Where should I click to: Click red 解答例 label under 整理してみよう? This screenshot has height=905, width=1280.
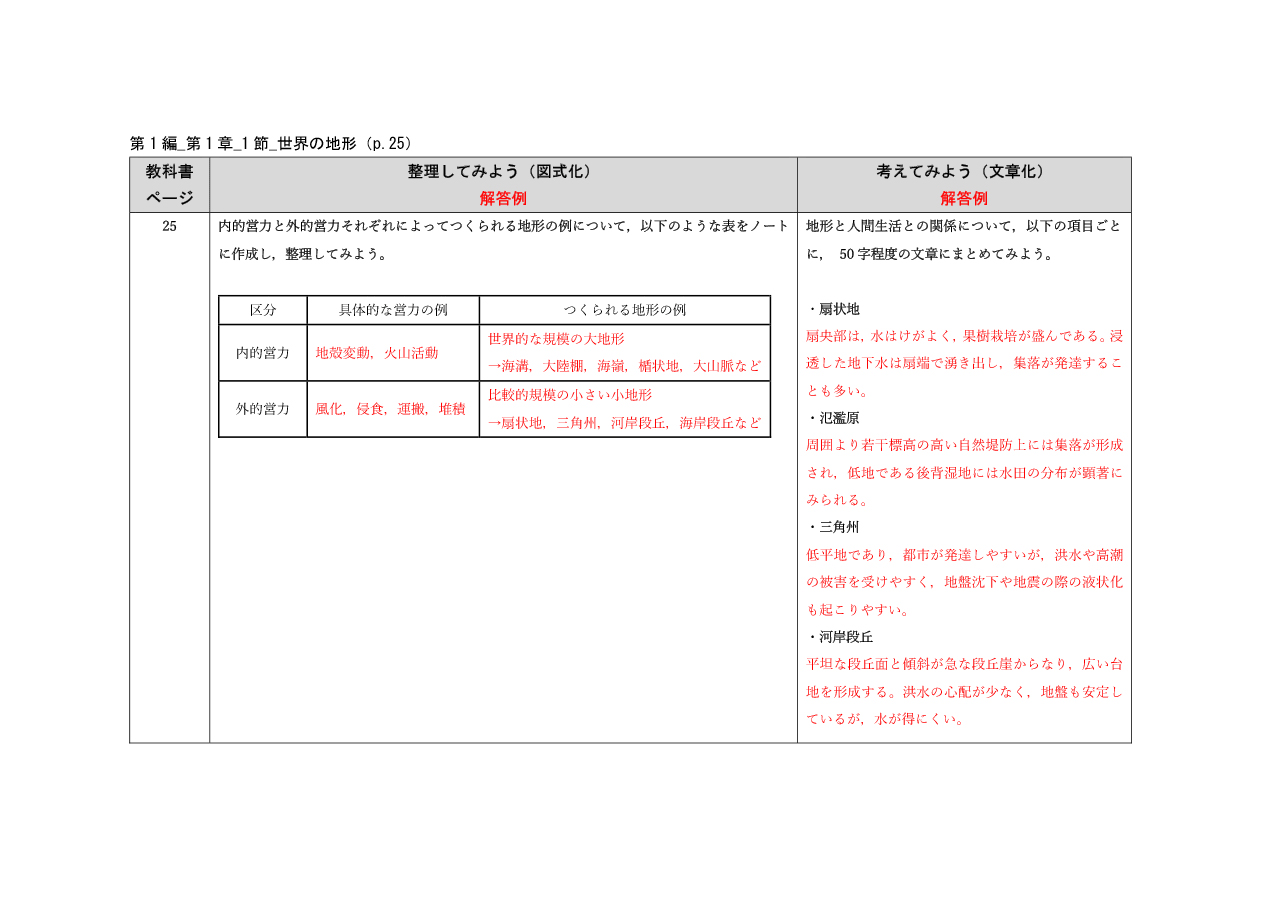coord(502,198)
